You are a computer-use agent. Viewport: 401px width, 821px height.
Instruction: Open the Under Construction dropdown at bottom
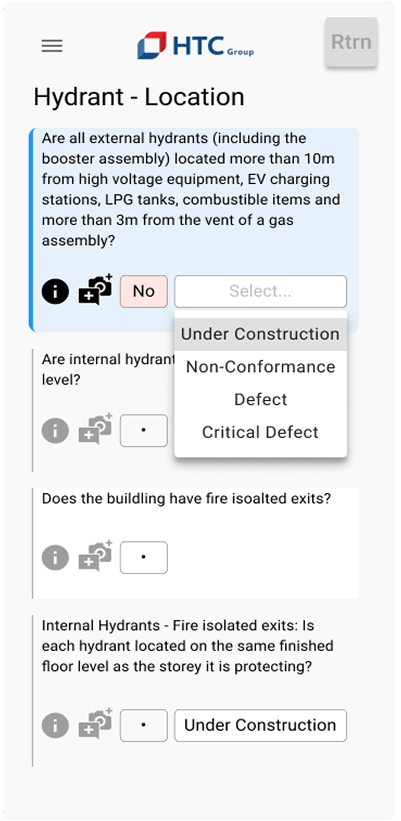(260, 725)
